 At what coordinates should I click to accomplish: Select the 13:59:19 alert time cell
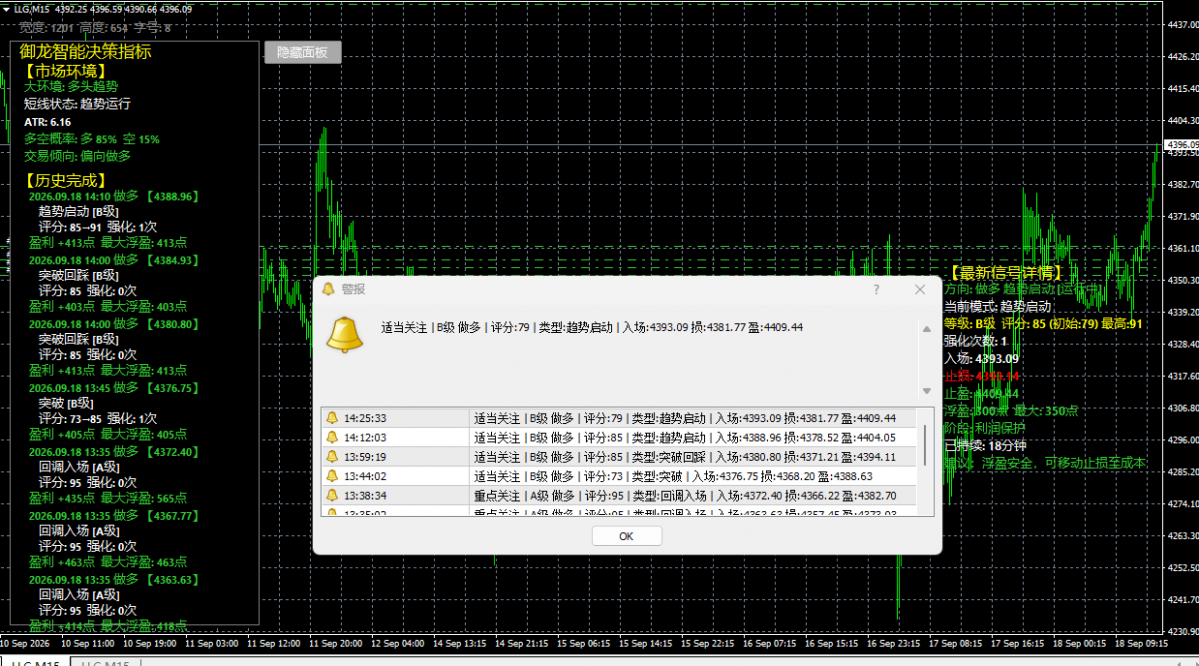point(365,456)
